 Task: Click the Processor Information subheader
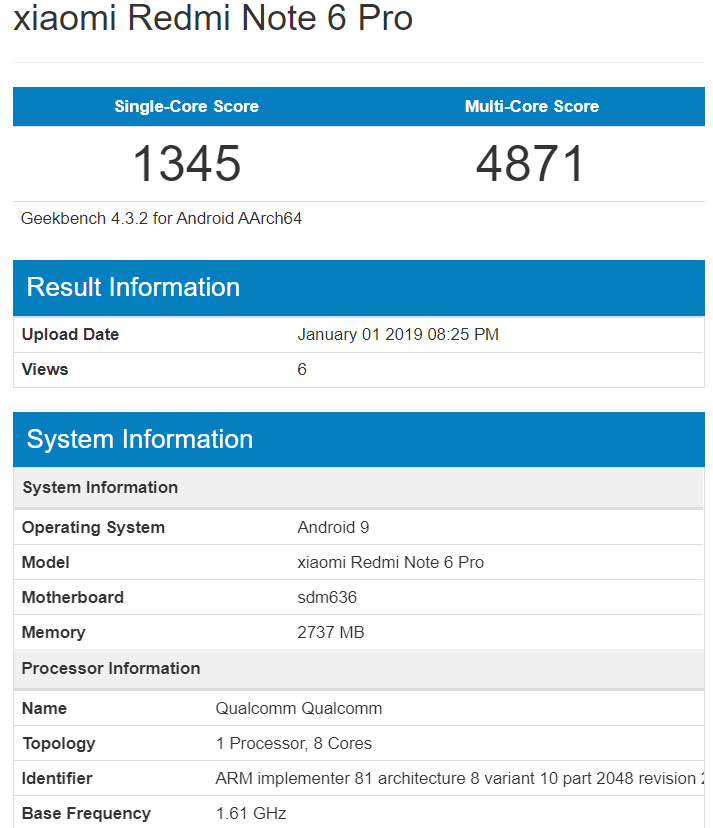pyautogui.click(x=359, y=669)
